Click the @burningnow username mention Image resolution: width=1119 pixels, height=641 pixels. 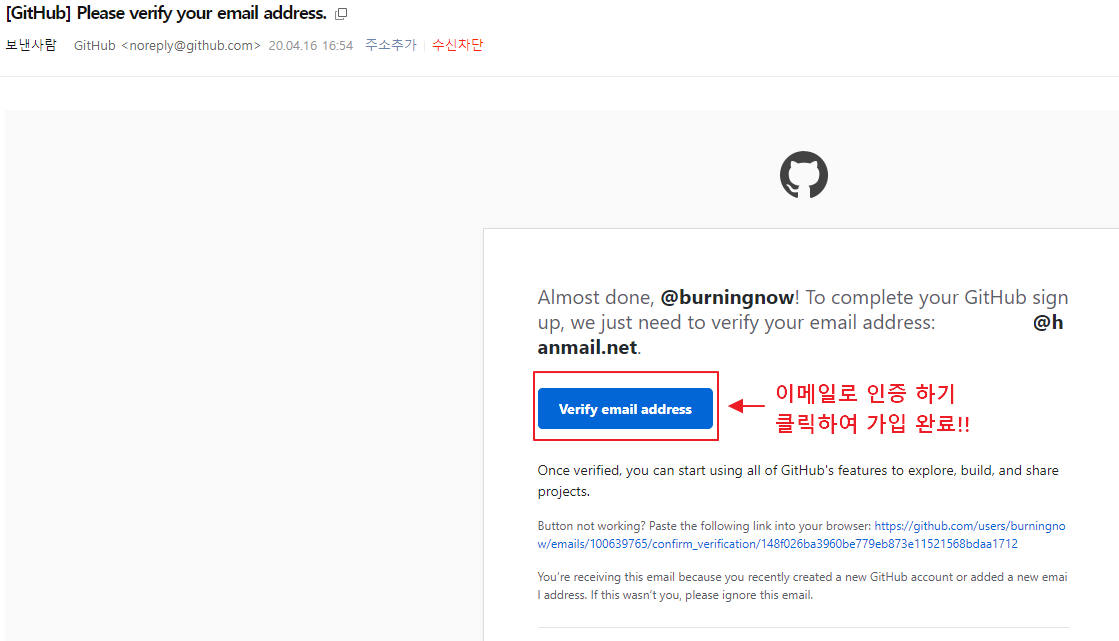(727, 297)
